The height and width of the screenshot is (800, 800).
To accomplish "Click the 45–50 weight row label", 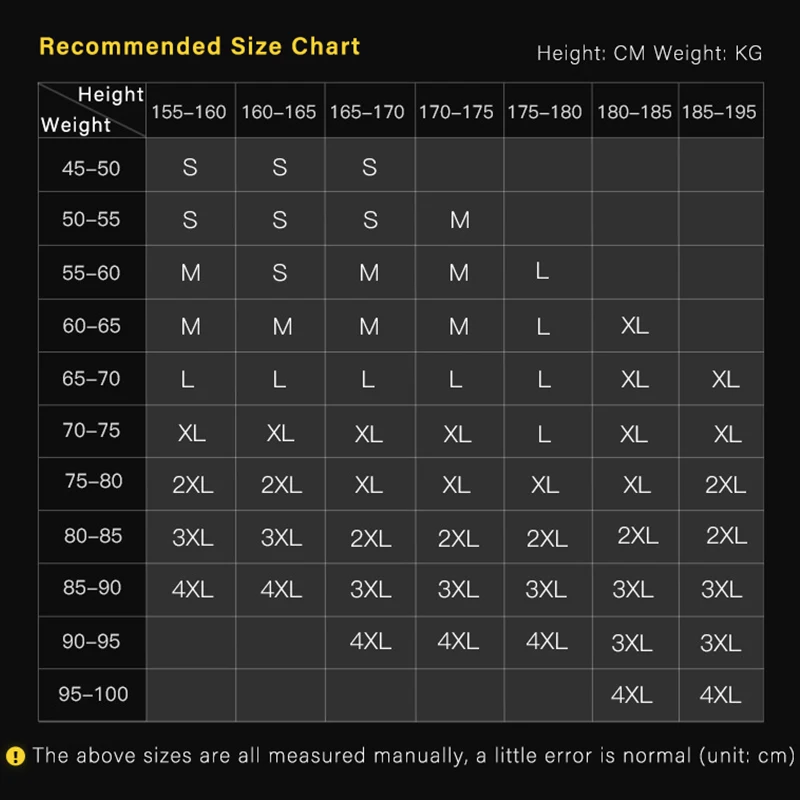I will click(91, 168).
